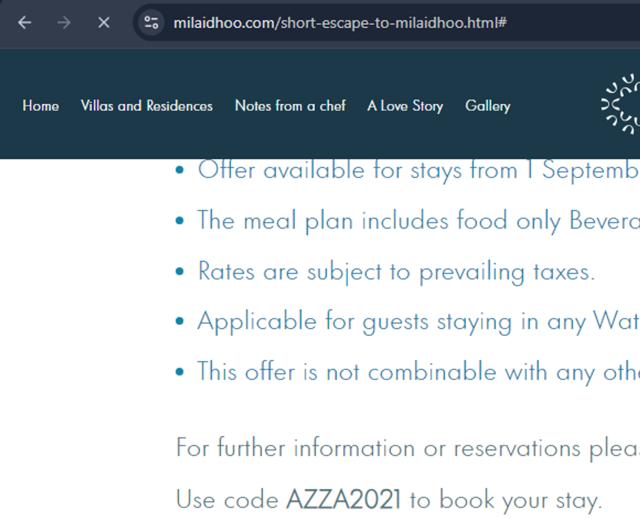Open the Gallery menu item

[487, 105]
